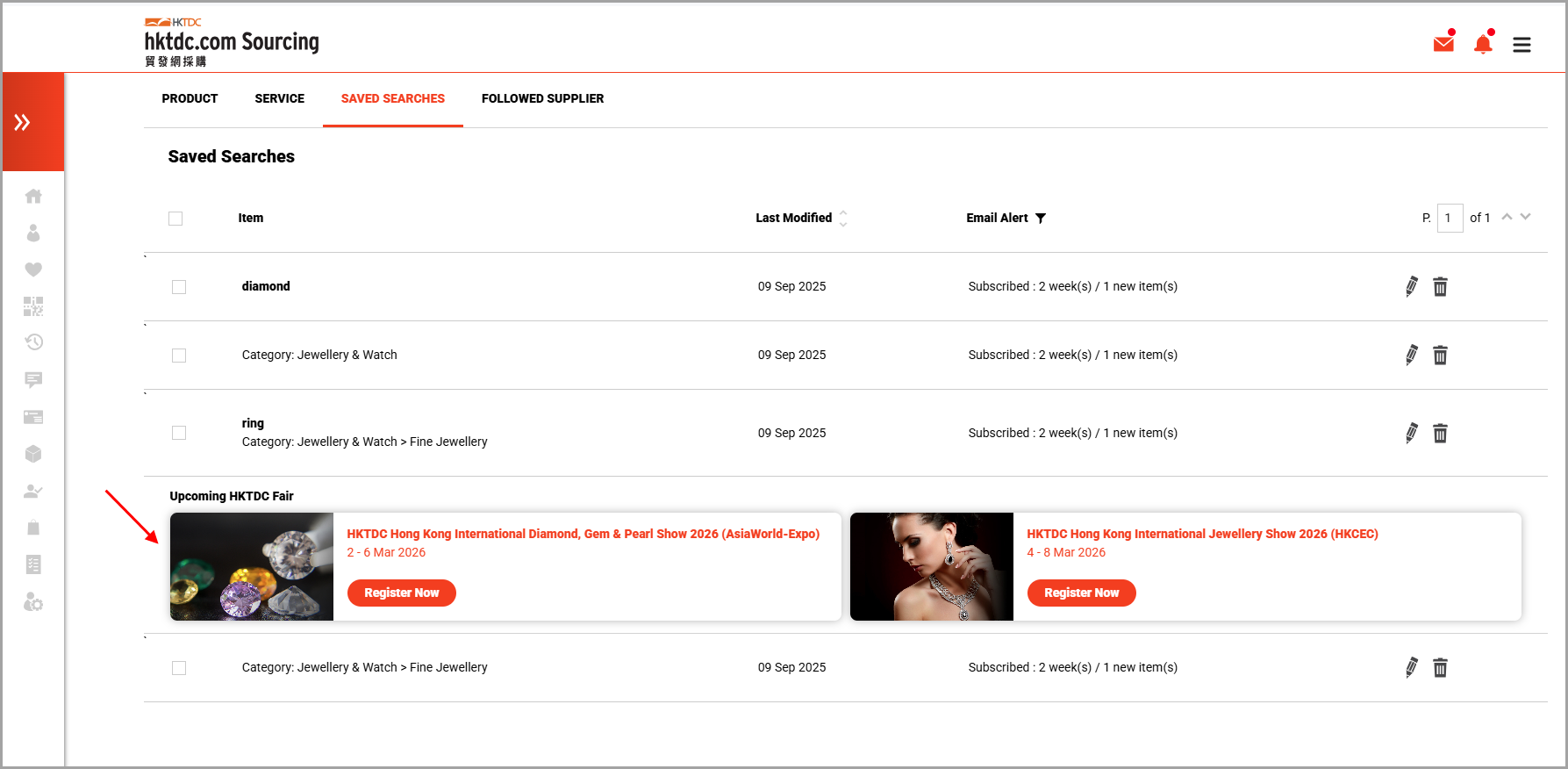Screen dimensions: 1568x769
Task: Open the mail inbox envelope icon
Action: point(1443,44)
